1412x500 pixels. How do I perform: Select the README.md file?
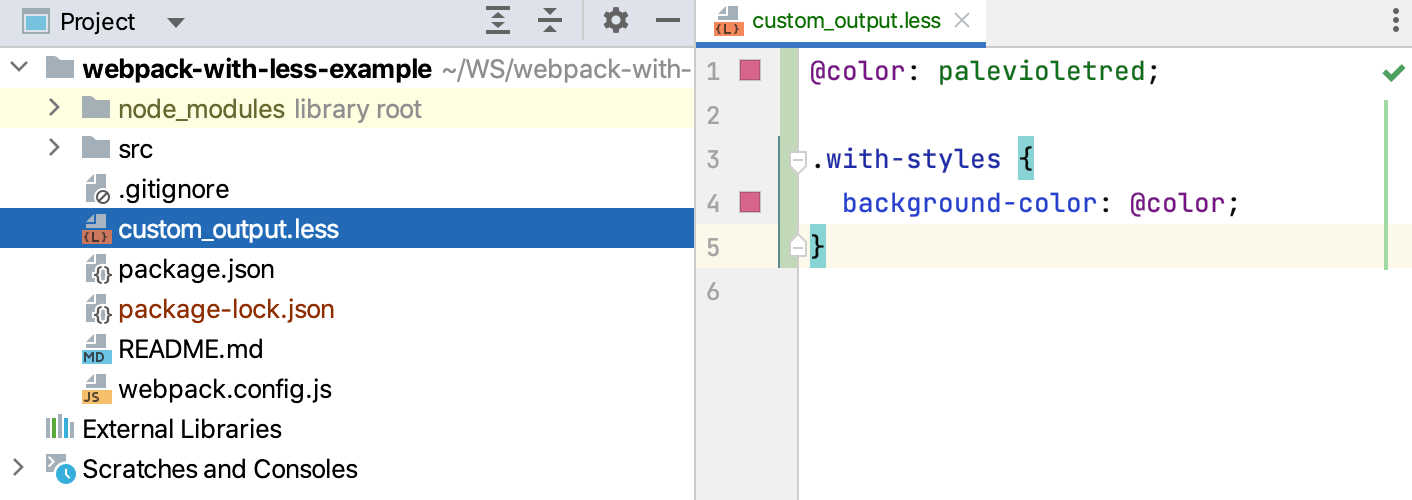(x=190, y=349)
